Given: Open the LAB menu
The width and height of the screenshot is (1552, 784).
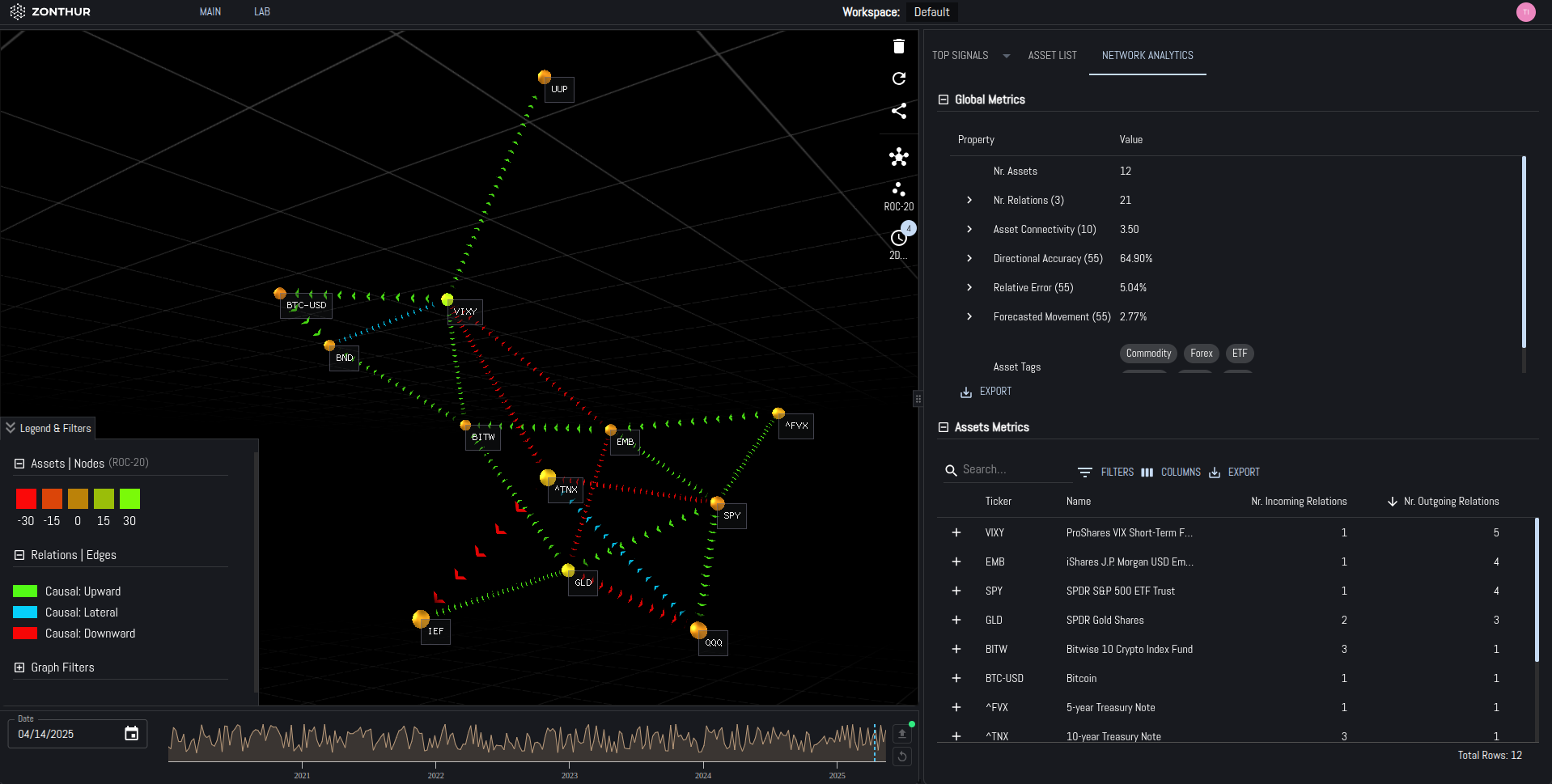Looking at the screenshot, I should click(x=262, y=12).
